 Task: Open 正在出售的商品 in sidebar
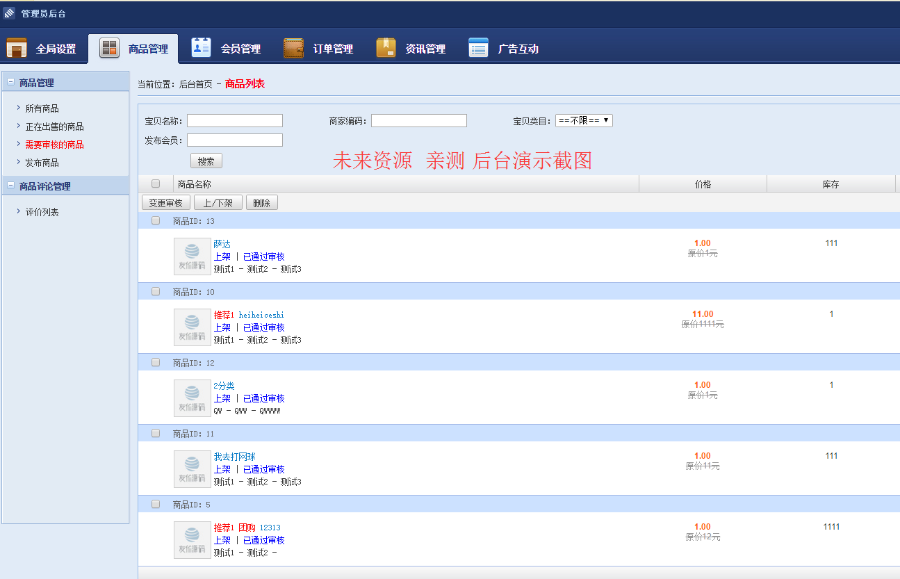[x=54, y=127]
